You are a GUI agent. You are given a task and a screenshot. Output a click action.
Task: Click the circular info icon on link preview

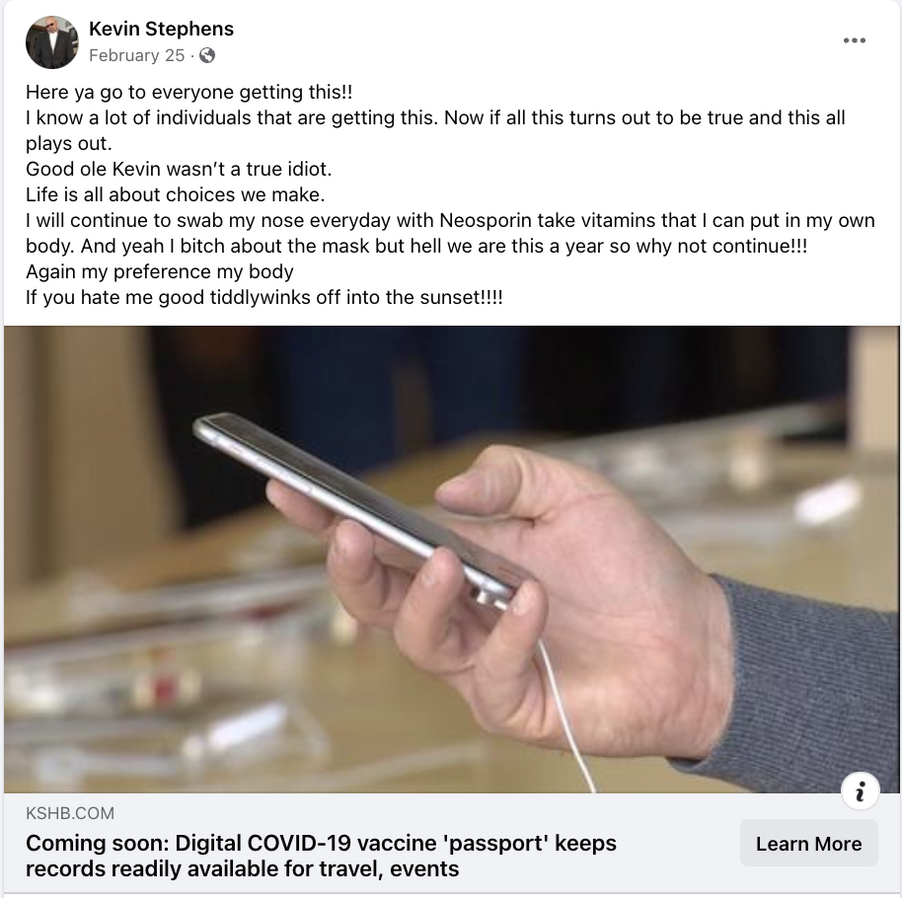pos(860,792)
